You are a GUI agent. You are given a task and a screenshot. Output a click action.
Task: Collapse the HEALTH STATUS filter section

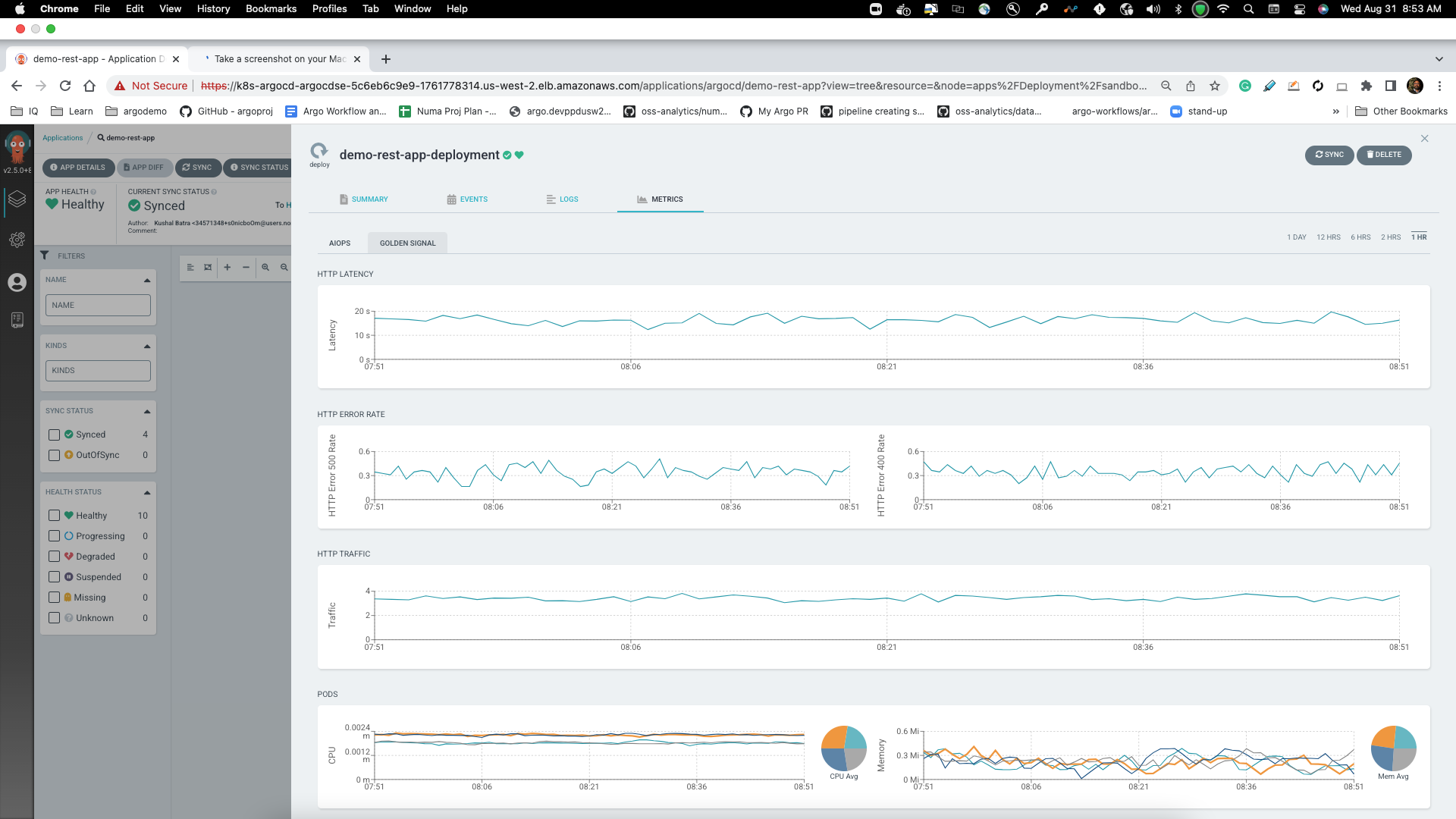tap(147, 492)
